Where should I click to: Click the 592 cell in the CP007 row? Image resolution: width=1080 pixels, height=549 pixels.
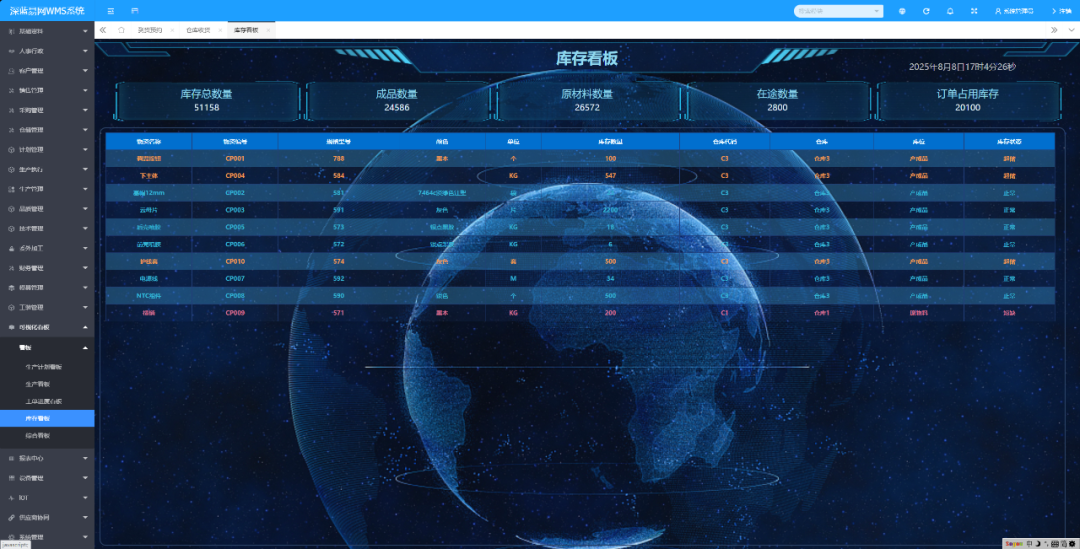pos(338,278)
